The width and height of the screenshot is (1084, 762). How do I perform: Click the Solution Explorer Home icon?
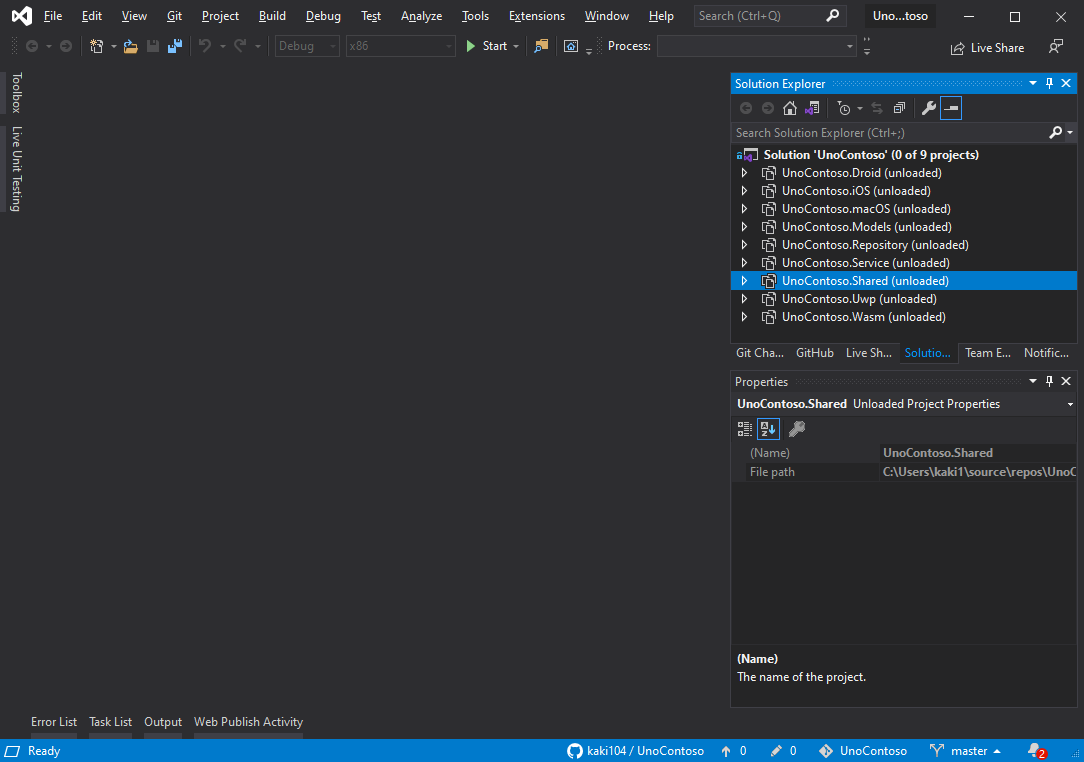(x=789, y=108)
